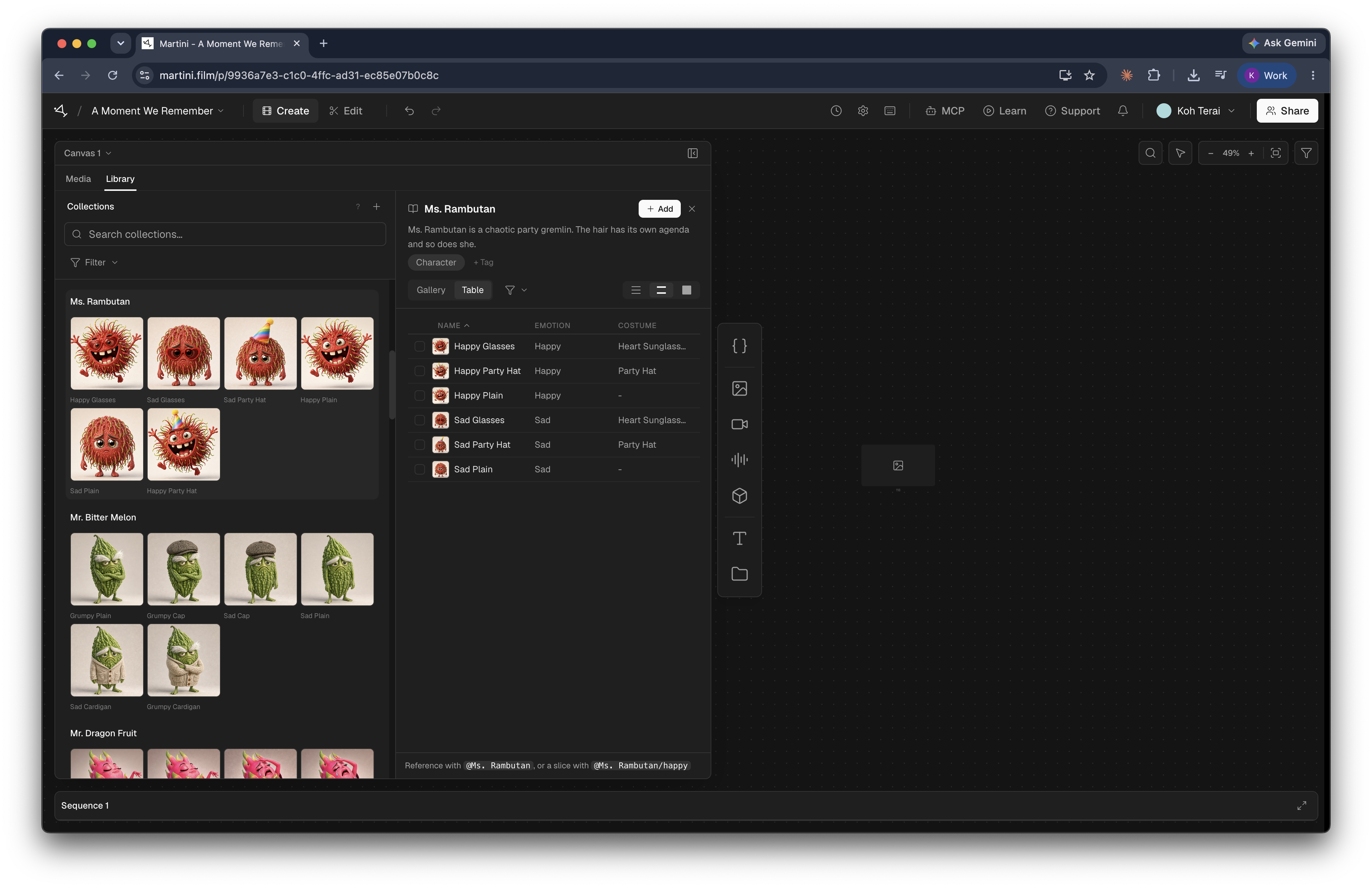Open the MCP link

(944, 111)
